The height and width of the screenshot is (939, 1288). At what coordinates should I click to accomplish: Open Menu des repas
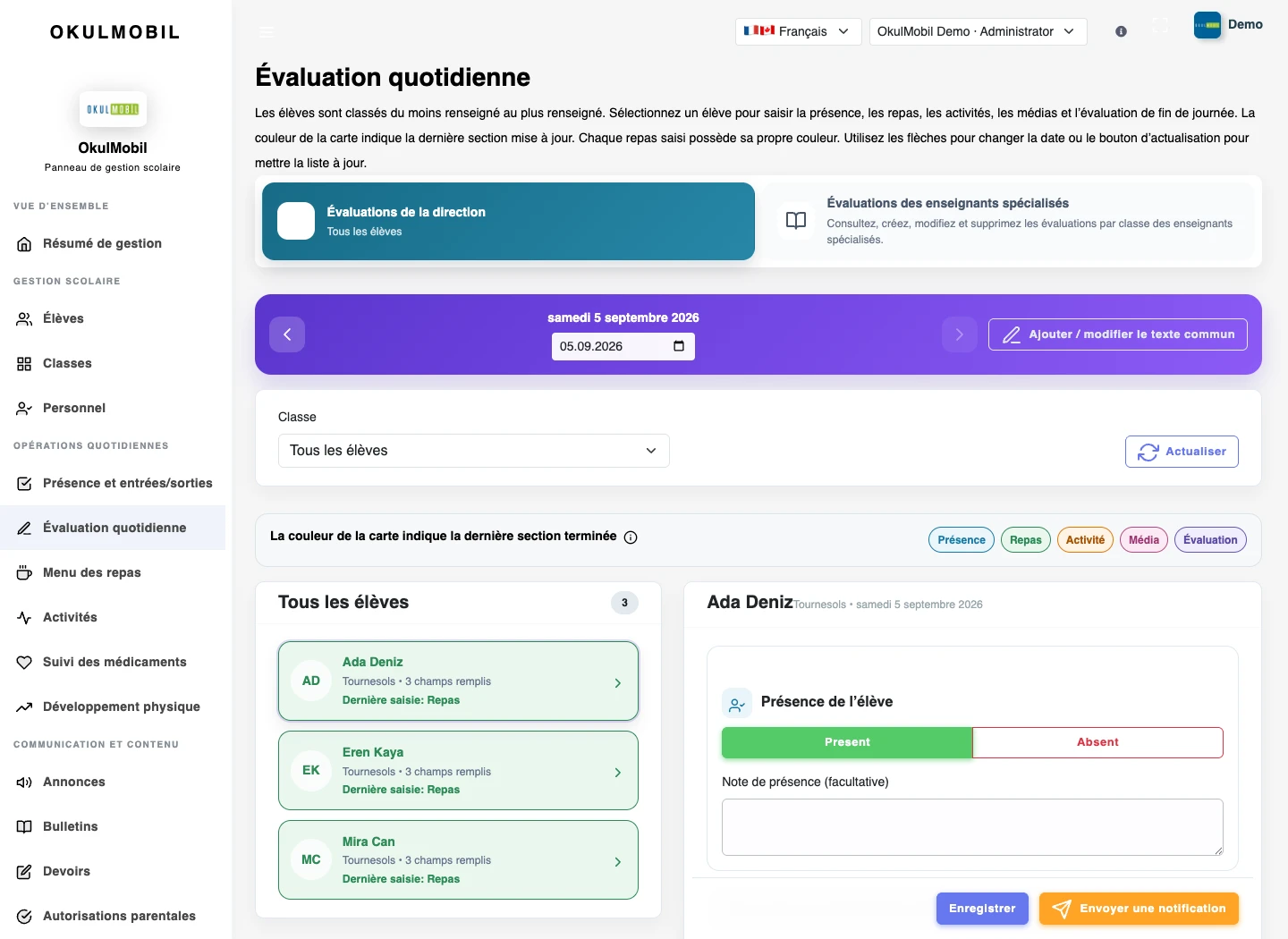tap(113, 572)
